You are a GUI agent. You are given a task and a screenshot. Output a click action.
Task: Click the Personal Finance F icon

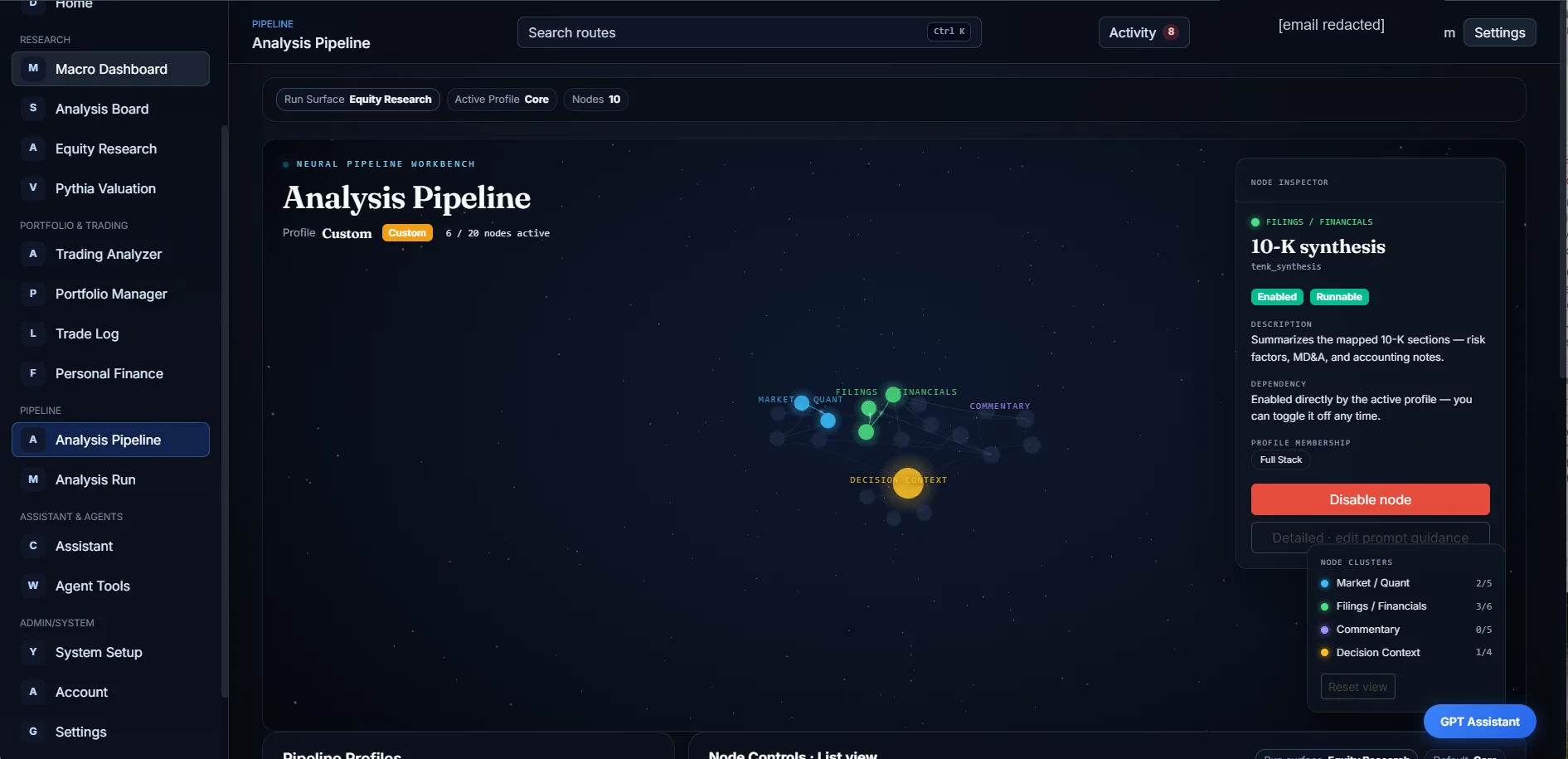click(x=33, y=373)
